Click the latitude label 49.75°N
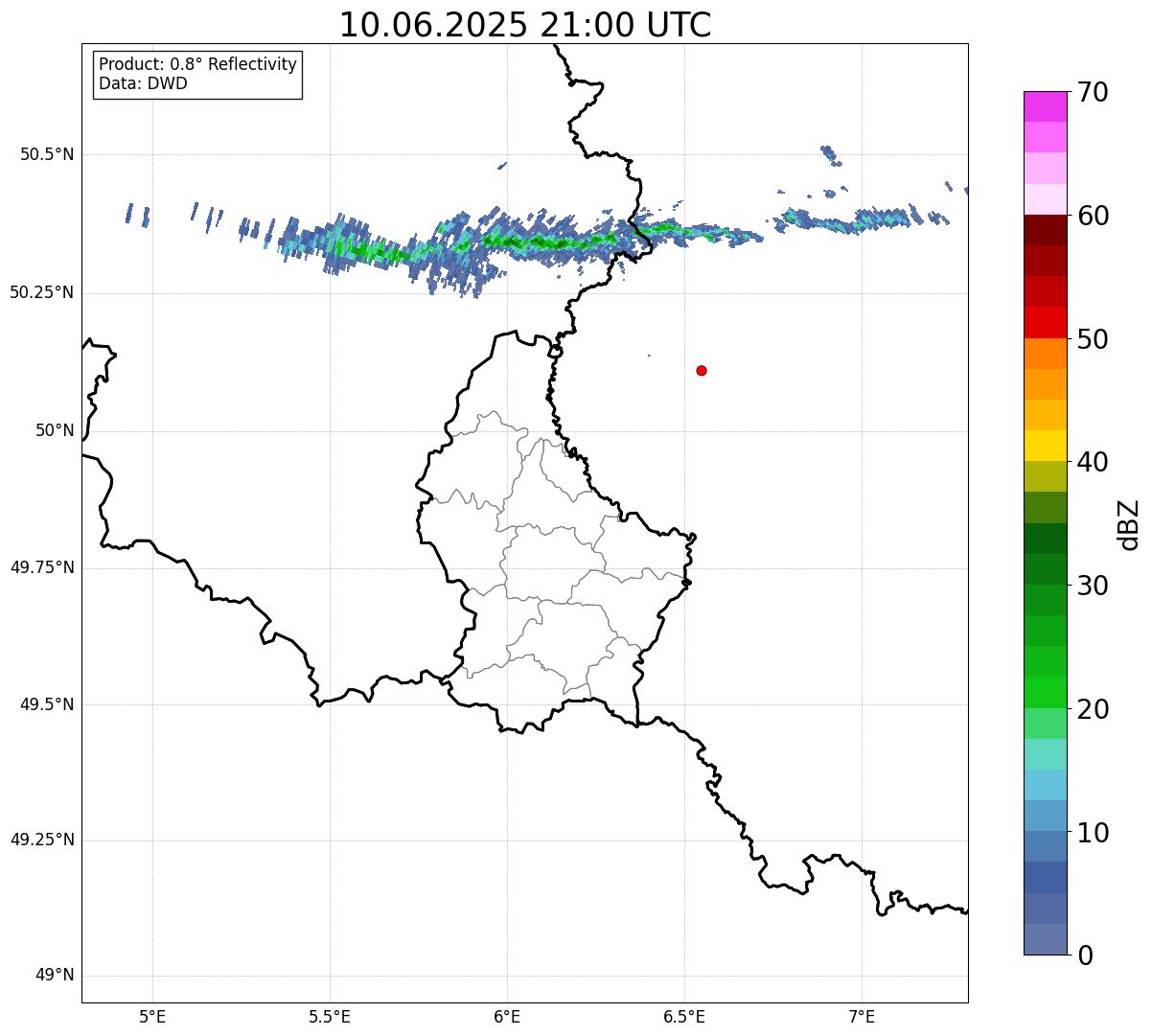 (x=42, y=567)
